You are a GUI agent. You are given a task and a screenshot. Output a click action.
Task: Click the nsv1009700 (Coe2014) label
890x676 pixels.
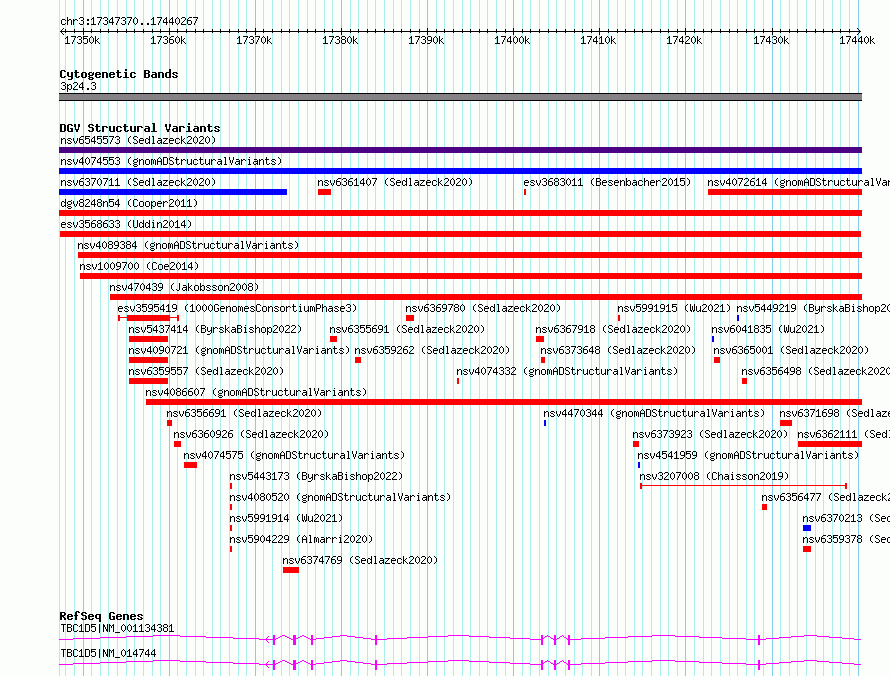pyautogui.click(x=139, y=266)
